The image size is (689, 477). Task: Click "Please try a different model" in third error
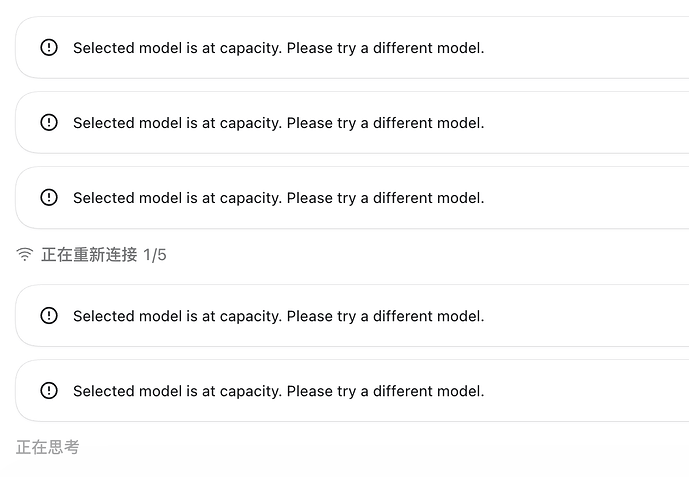[x=385, y=198]
